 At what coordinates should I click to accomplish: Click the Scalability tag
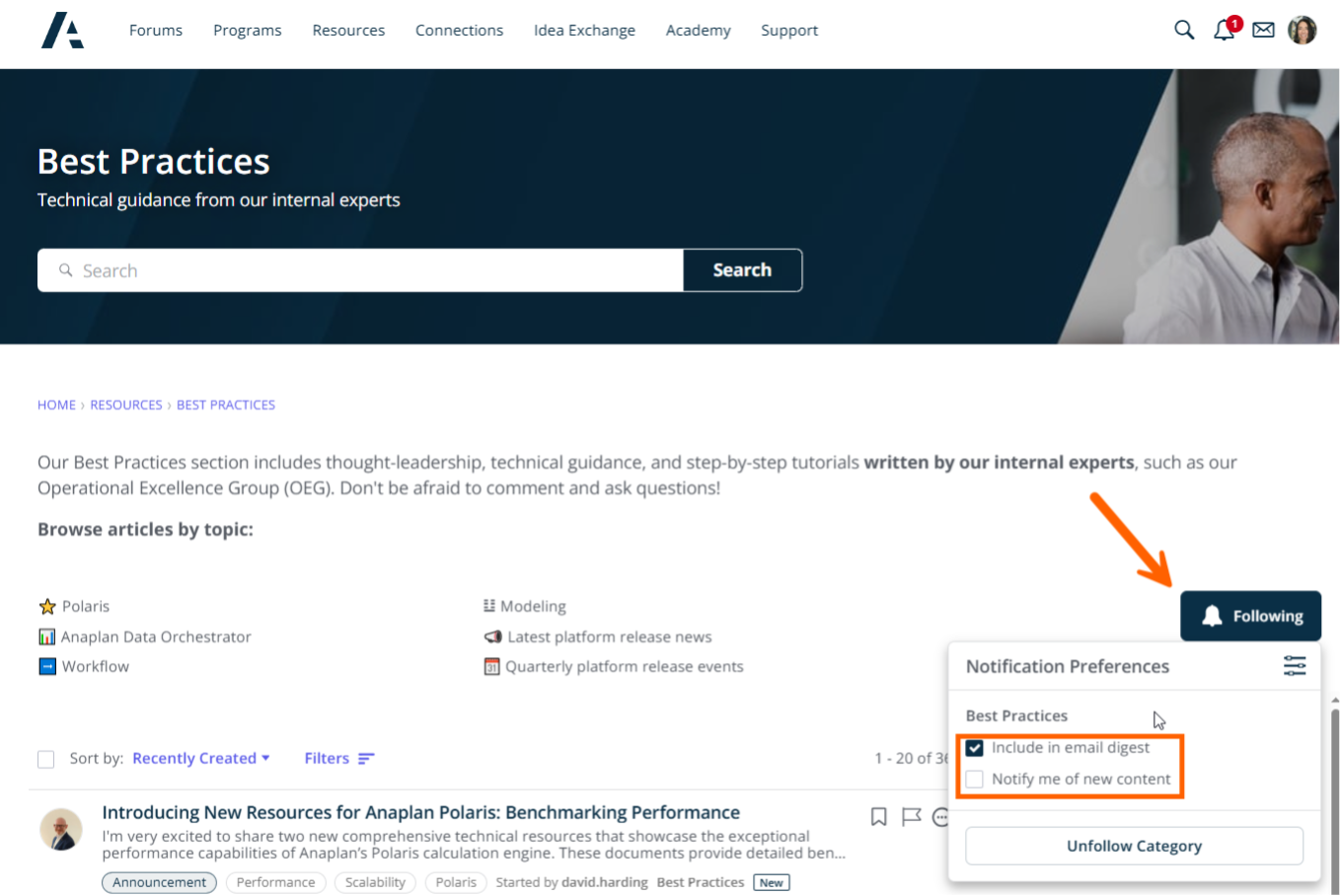click(375, 882)
